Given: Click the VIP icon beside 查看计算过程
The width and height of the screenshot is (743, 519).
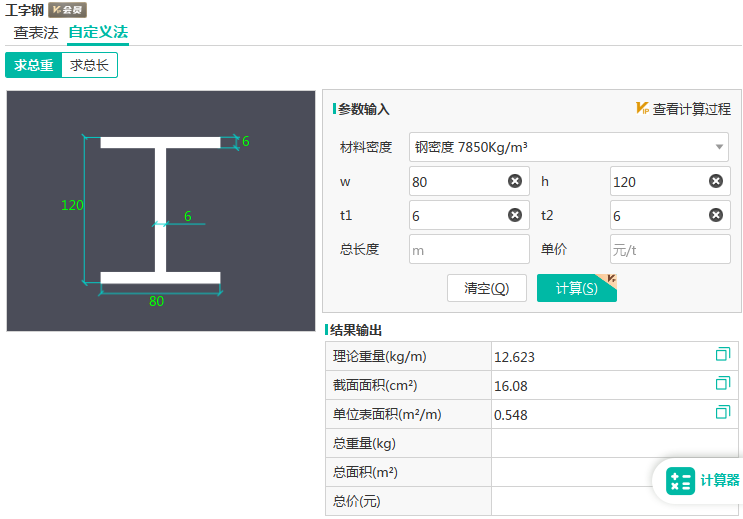Looking at the screenshot, I should [x=642, y=109].
